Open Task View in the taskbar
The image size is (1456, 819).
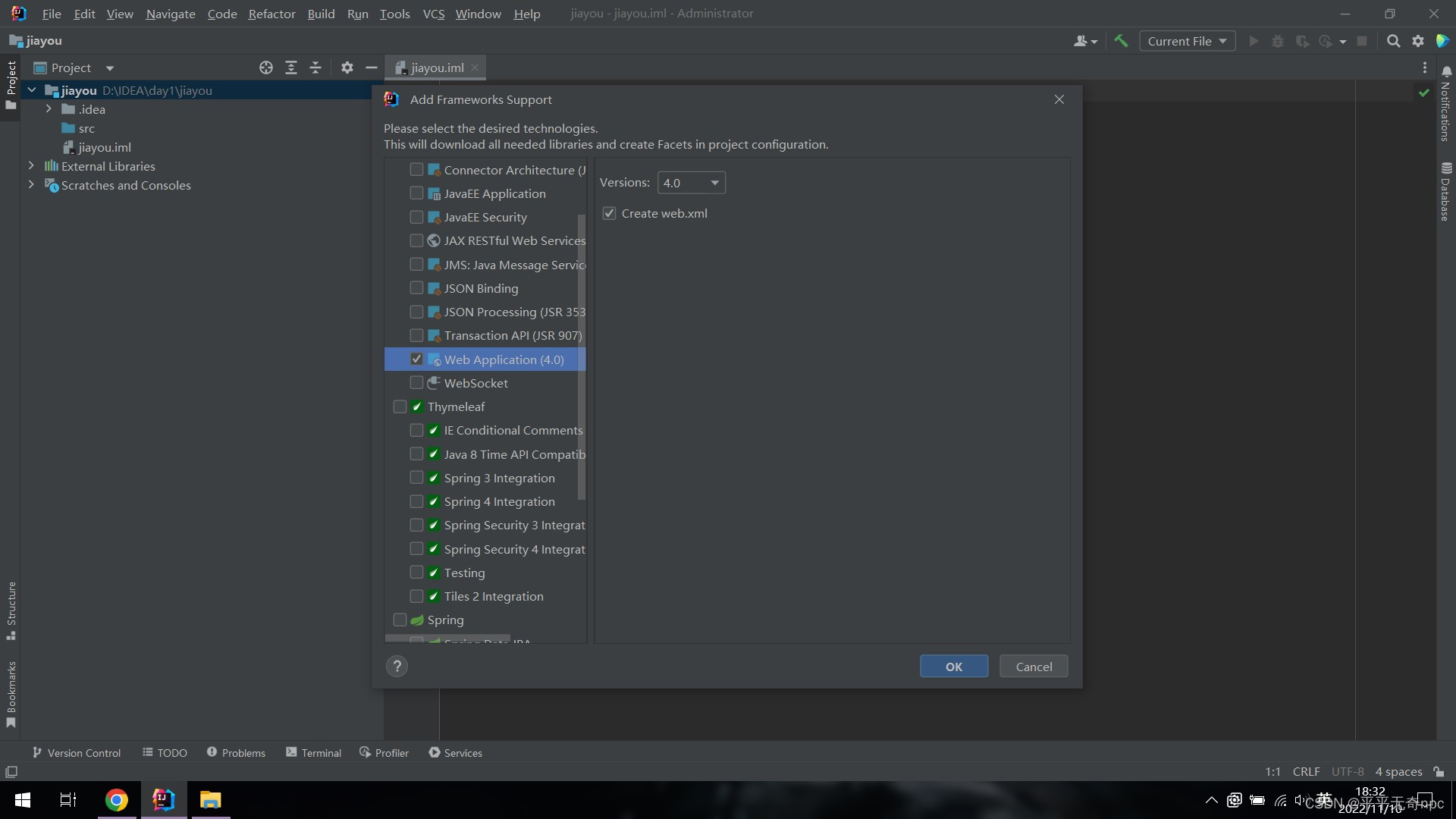[x=68, y=800]
